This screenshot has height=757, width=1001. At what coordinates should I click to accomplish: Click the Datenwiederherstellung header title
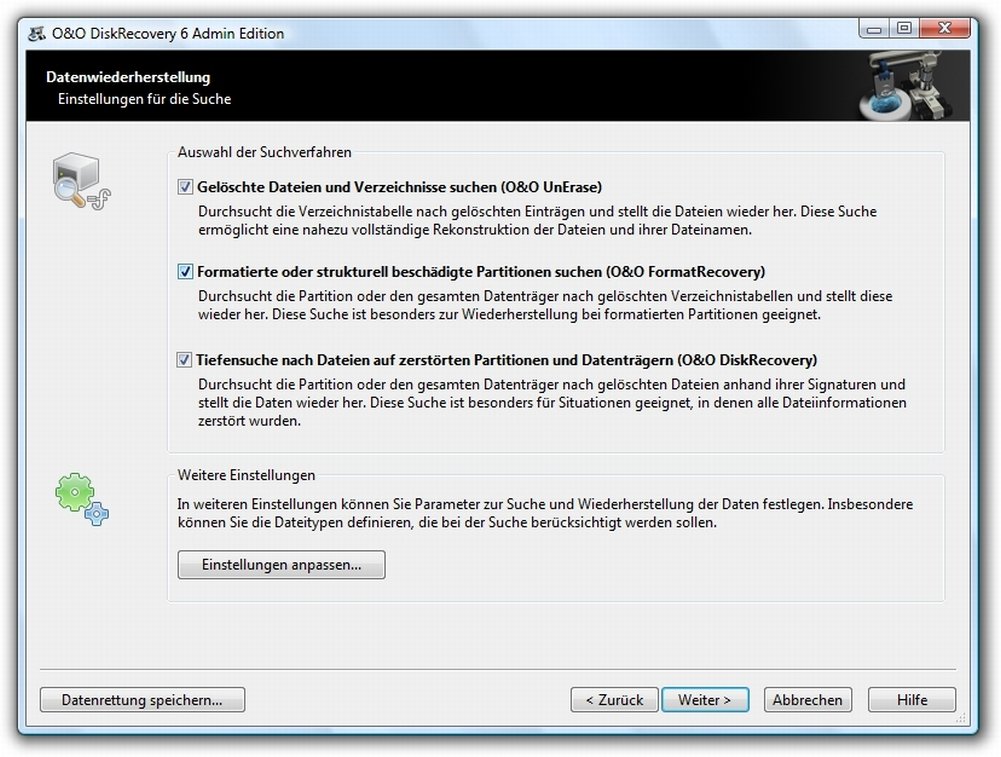tap(128, 77)
